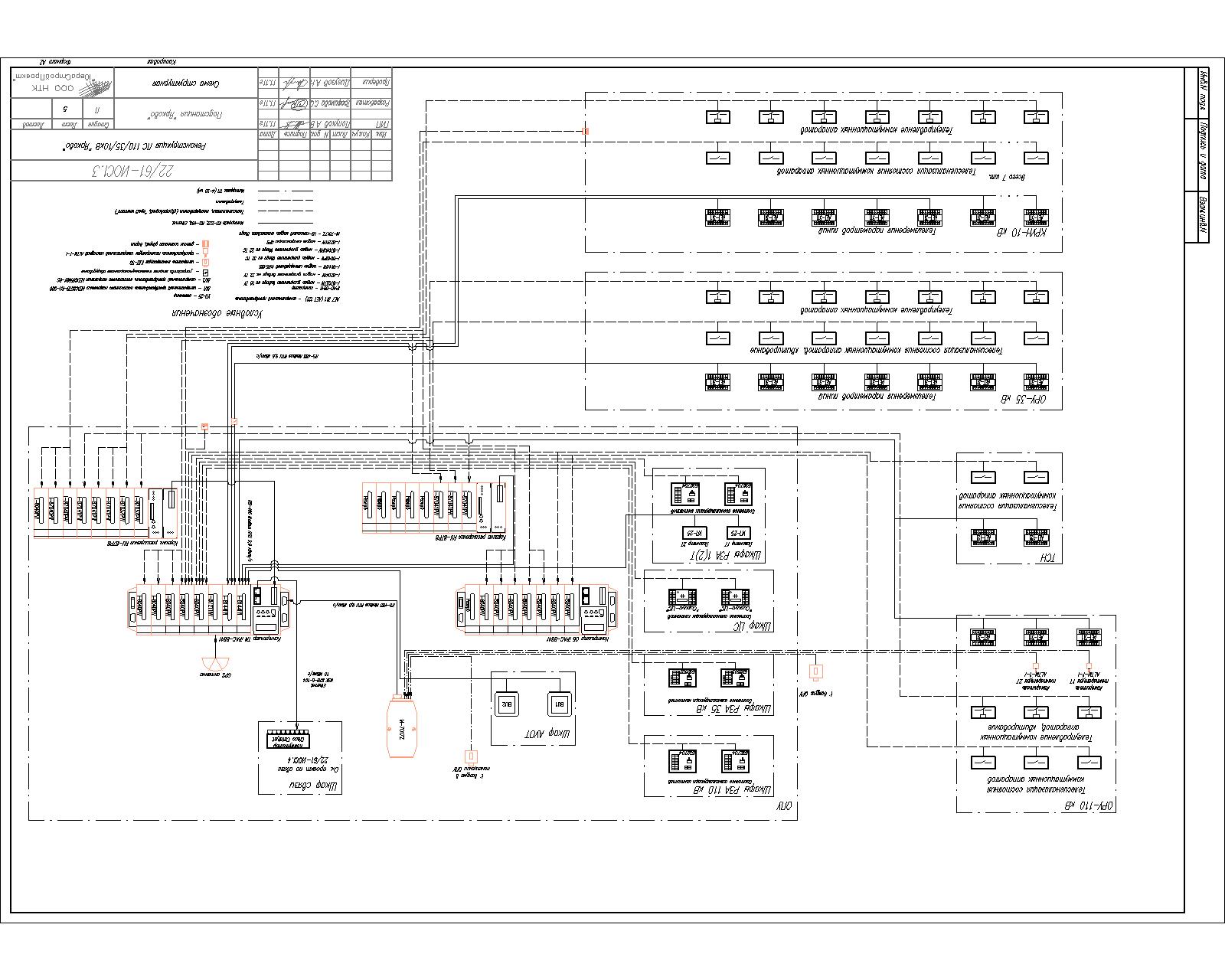This screenshot has width=1225, height=980.
Task: Click the 'ТСН' block label
Action: (x=1047, y=557)
